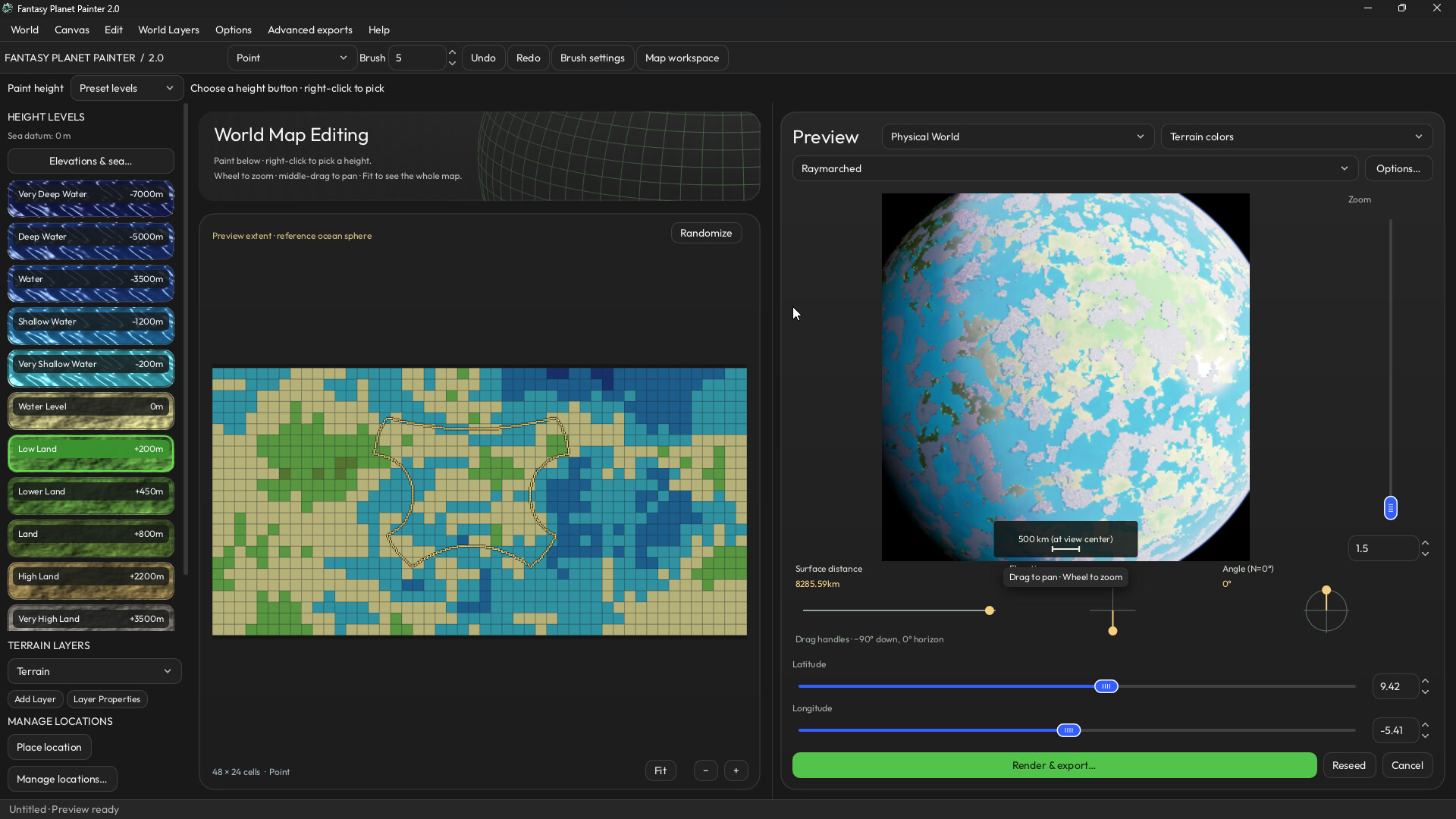Select Water Level 0m height swatch
This screenshot has width=1456, height=819.
(x=91, y=411)
